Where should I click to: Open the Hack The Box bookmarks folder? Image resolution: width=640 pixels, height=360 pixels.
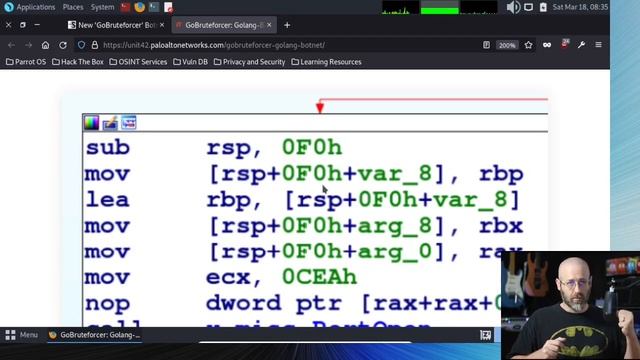(78, 62)
